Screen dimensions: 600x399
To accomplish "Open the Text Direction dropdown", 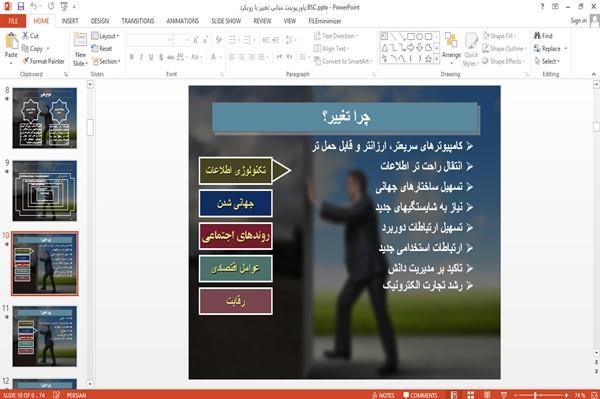I will tap(336, 36).
